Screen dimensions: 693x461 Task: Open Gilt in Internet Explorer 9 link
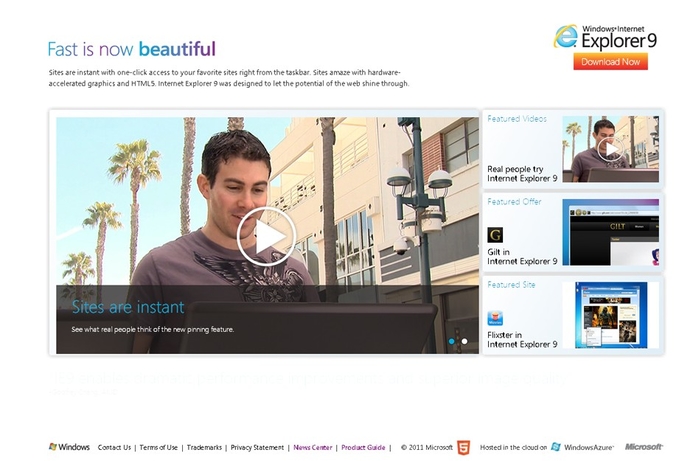click(522, 256)
